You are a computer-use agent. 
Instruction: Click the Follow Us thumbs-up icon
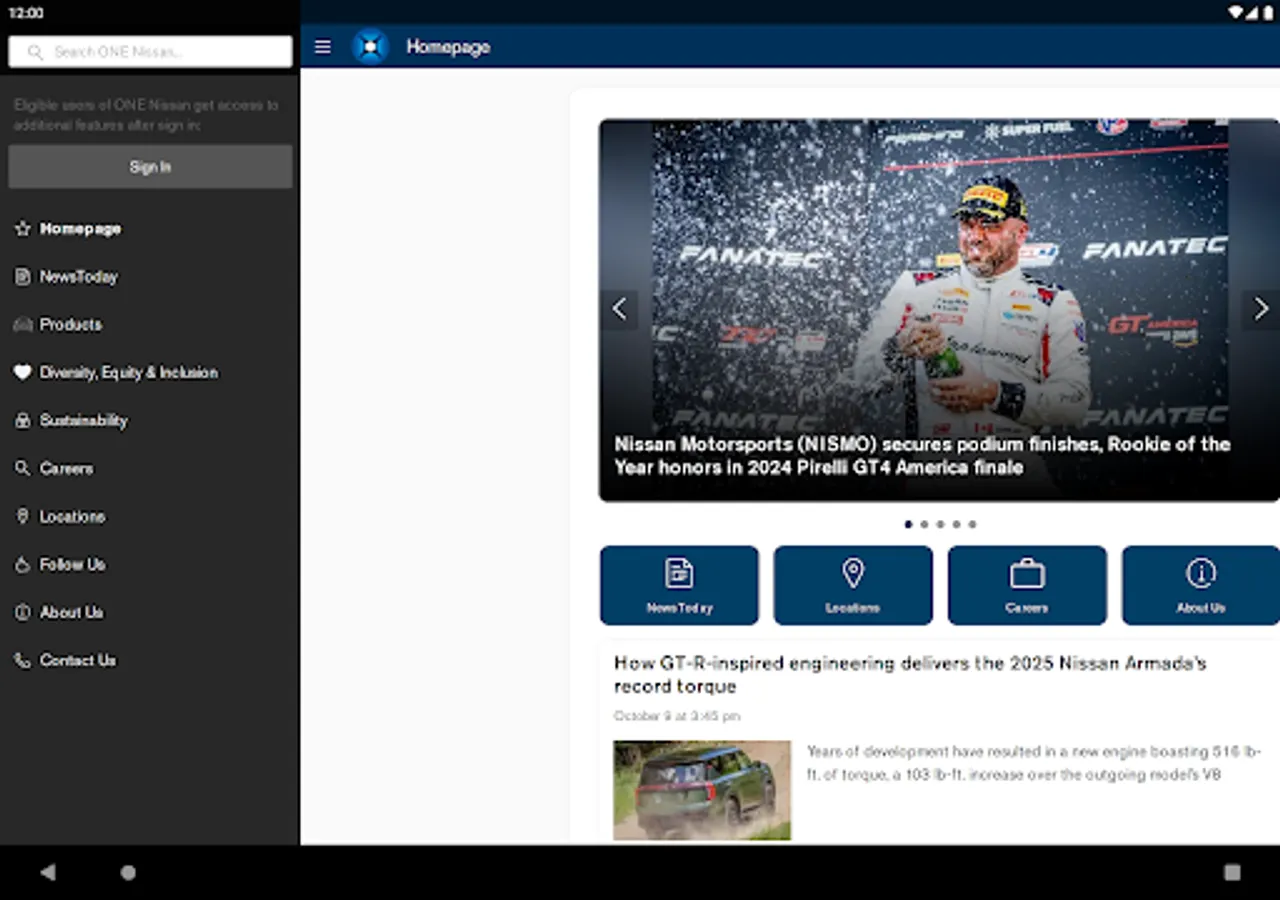[x=22, y=564]
